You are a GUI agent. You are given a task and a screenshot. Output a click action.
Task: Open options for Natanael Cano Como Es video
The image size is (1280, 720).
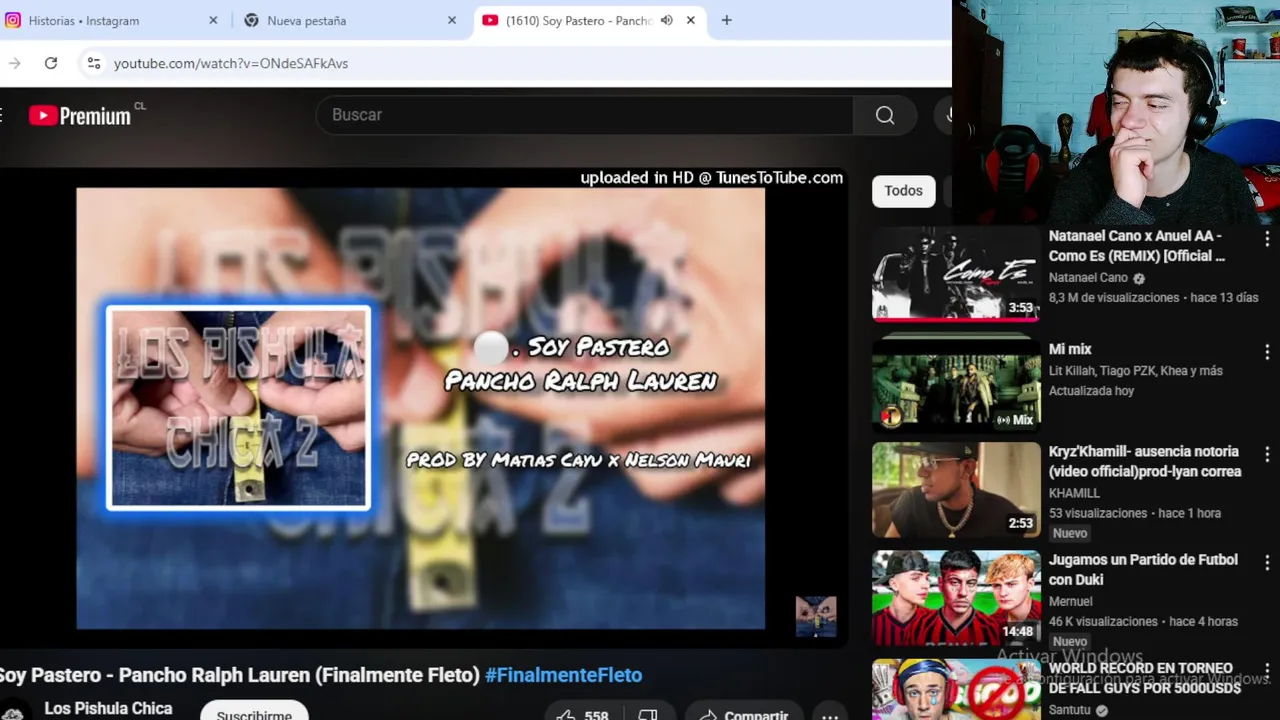tap(1267, 239)
